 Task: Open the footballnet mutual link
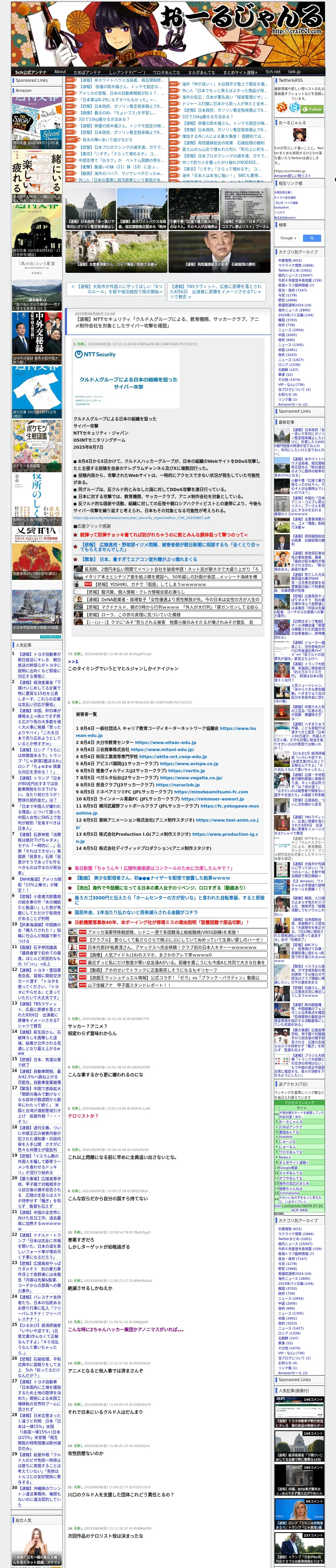[x=282, y=207]
